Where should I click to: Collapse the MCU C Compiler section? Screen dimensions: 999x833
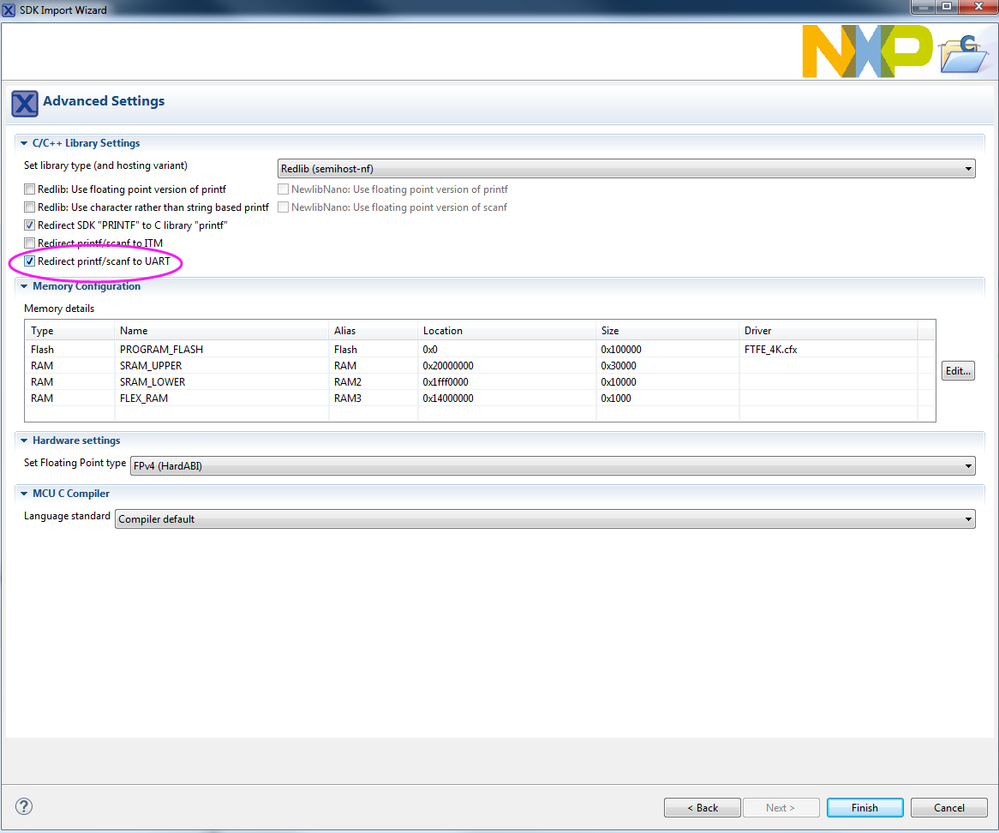click(x=24, y=493)
